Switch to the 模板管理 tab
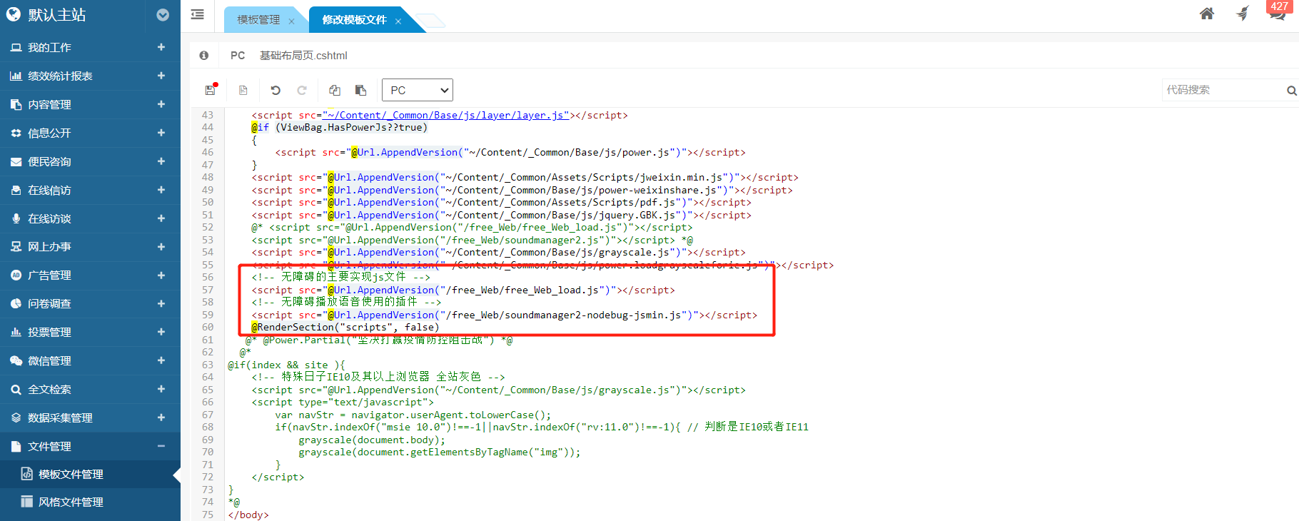 point(258,20)
